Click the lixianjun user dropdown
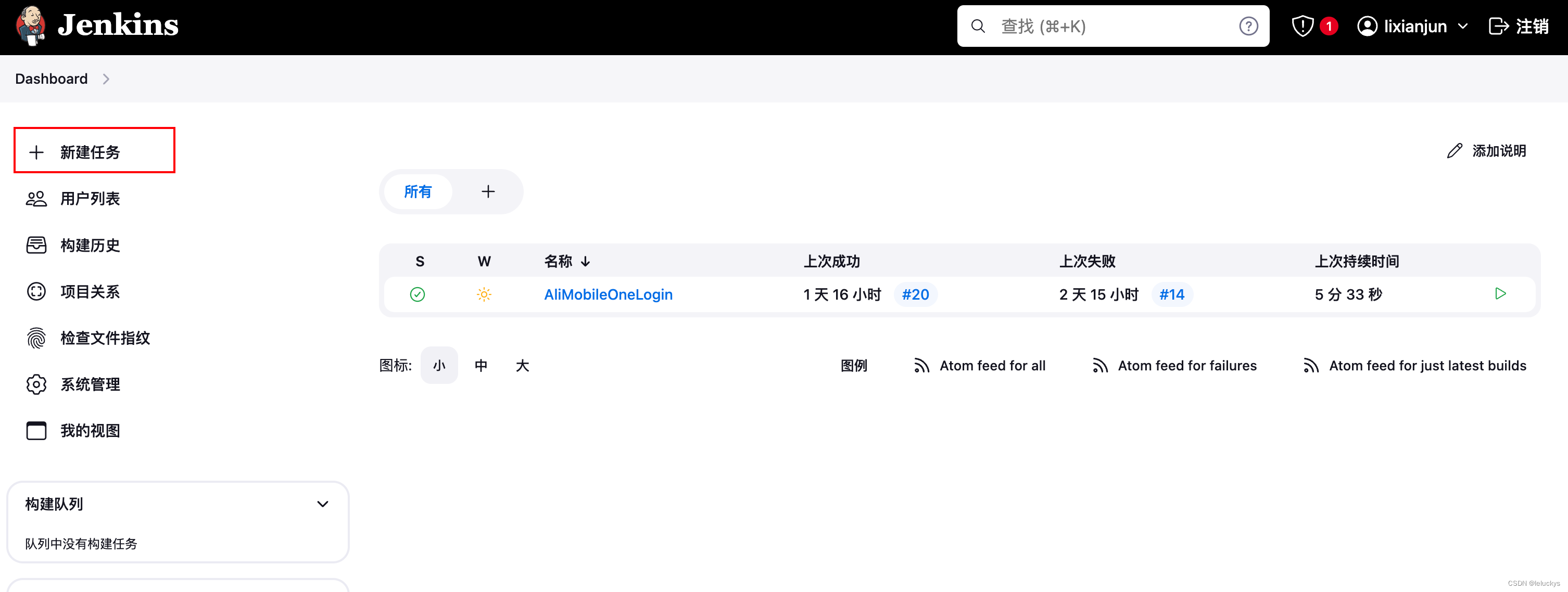1568x592 pixels. click(1413, 26)
